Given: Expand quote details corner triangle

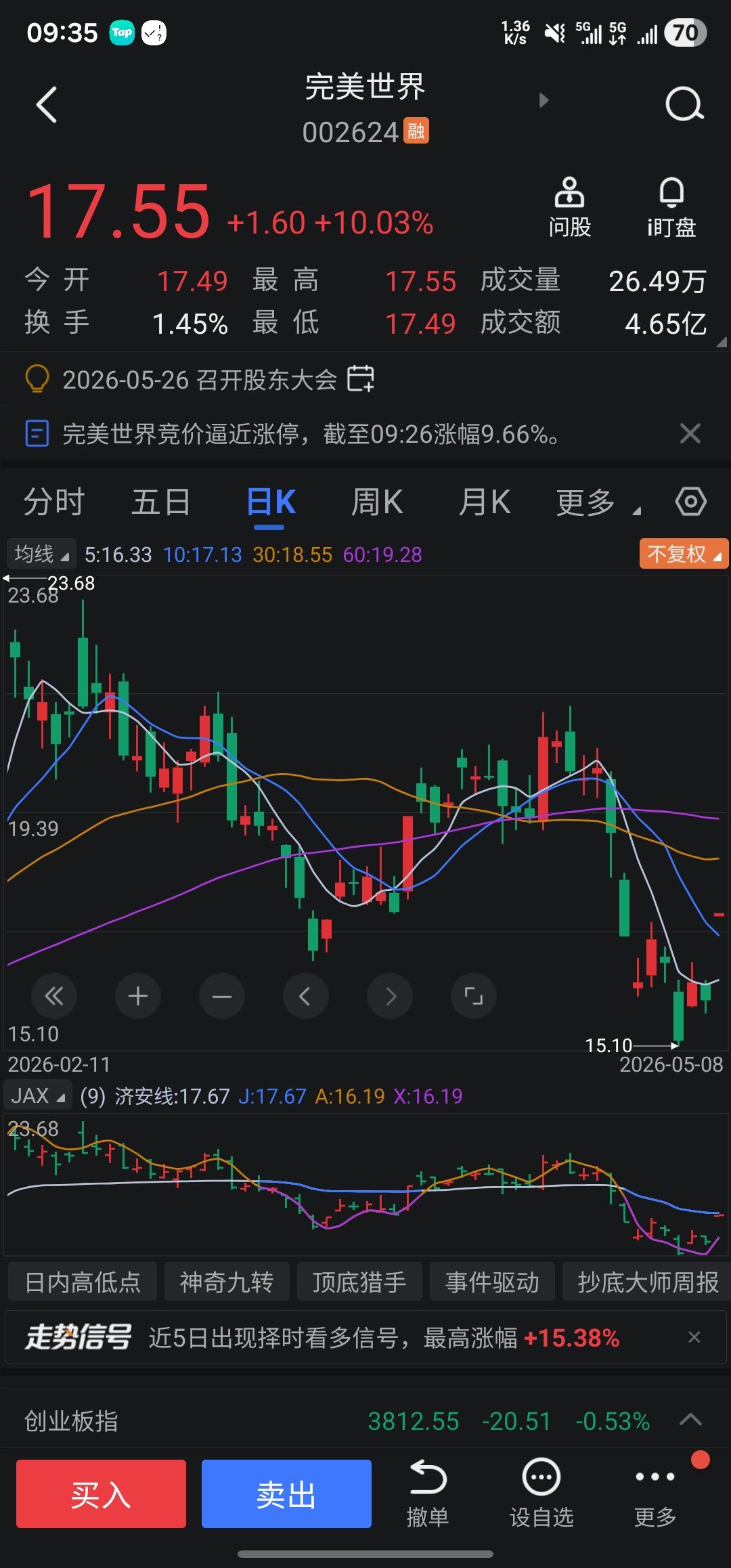Looking at the screenshot, I should coord(722,343).
